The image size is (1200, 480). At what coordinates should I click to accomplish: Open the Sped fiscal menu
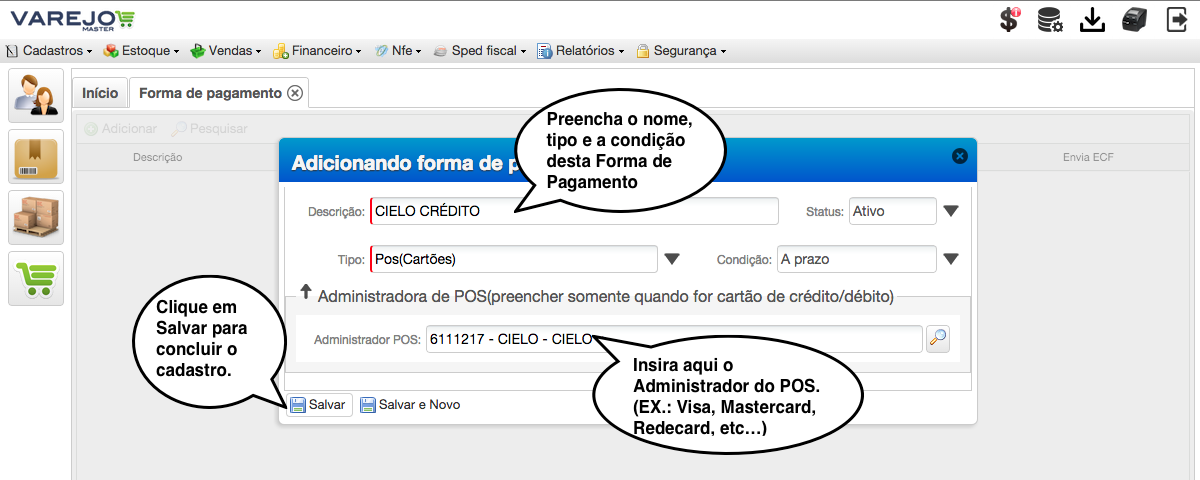tap(482, 50)
